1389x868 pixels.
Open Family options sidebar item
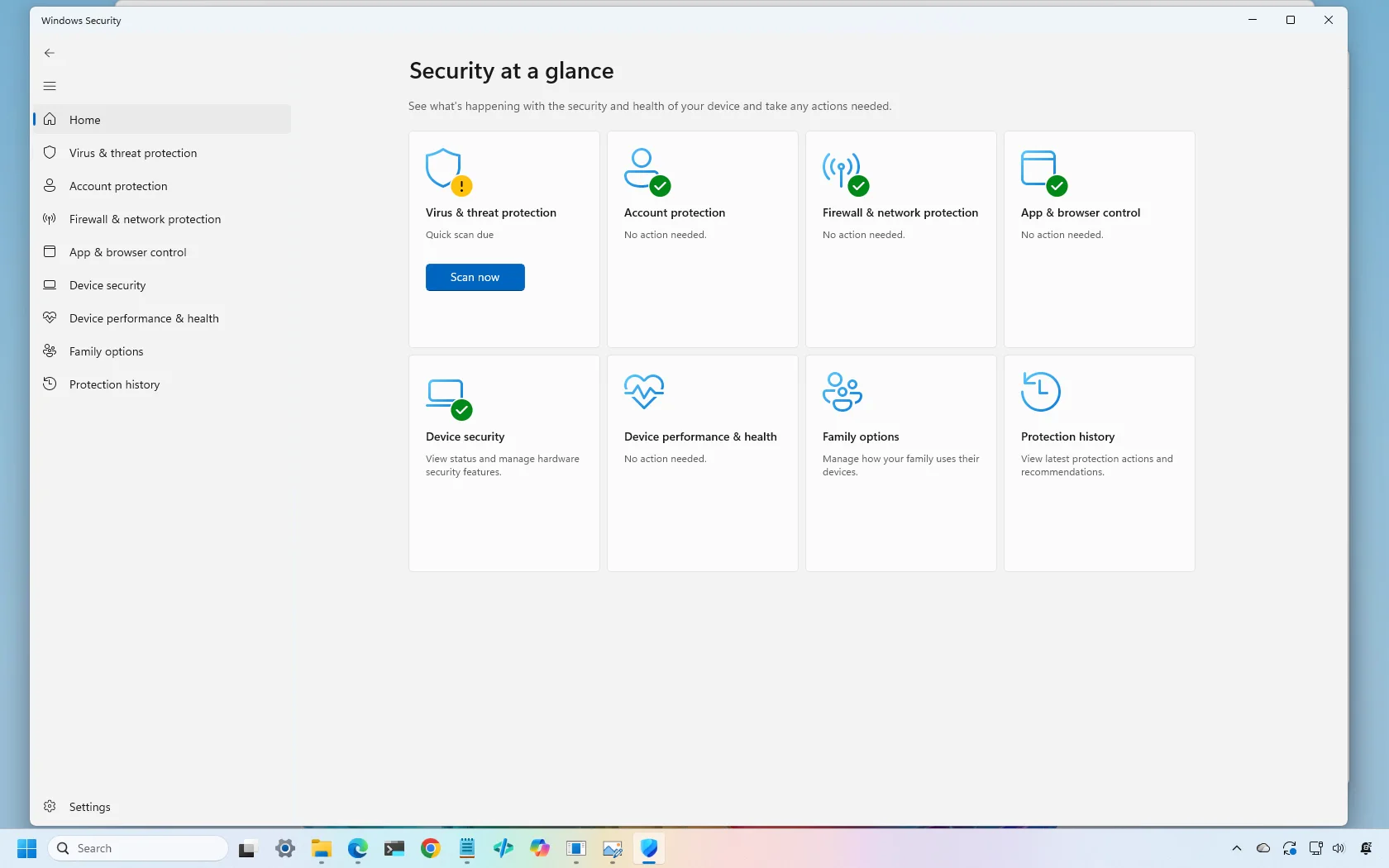pos(162,351)
